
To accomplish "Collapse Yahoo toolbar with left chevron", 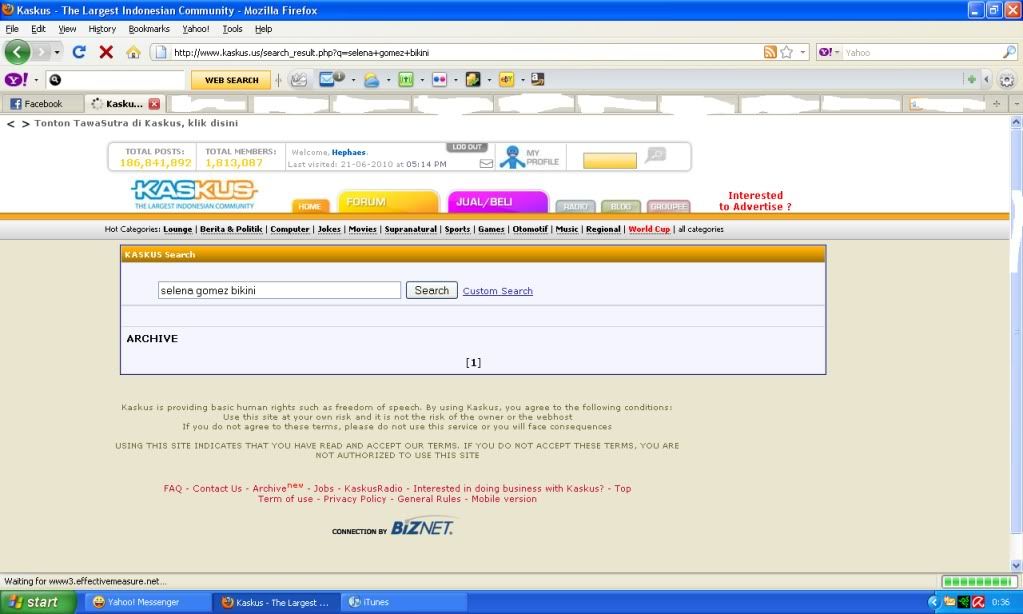I will [986, 80].
